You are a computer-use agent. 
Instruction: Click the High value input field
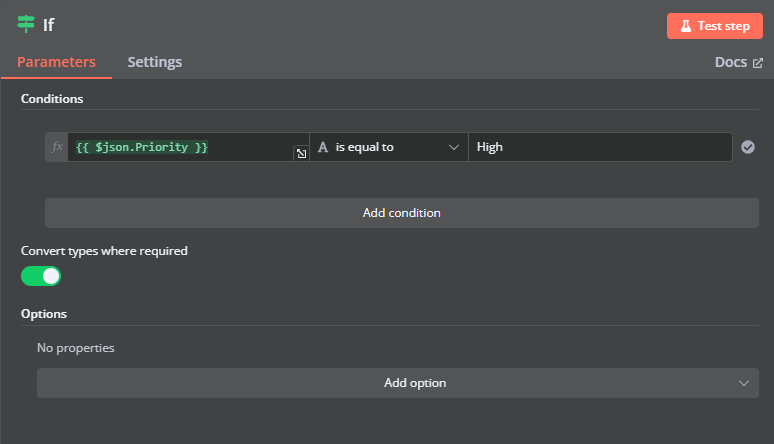click(598, 147)
